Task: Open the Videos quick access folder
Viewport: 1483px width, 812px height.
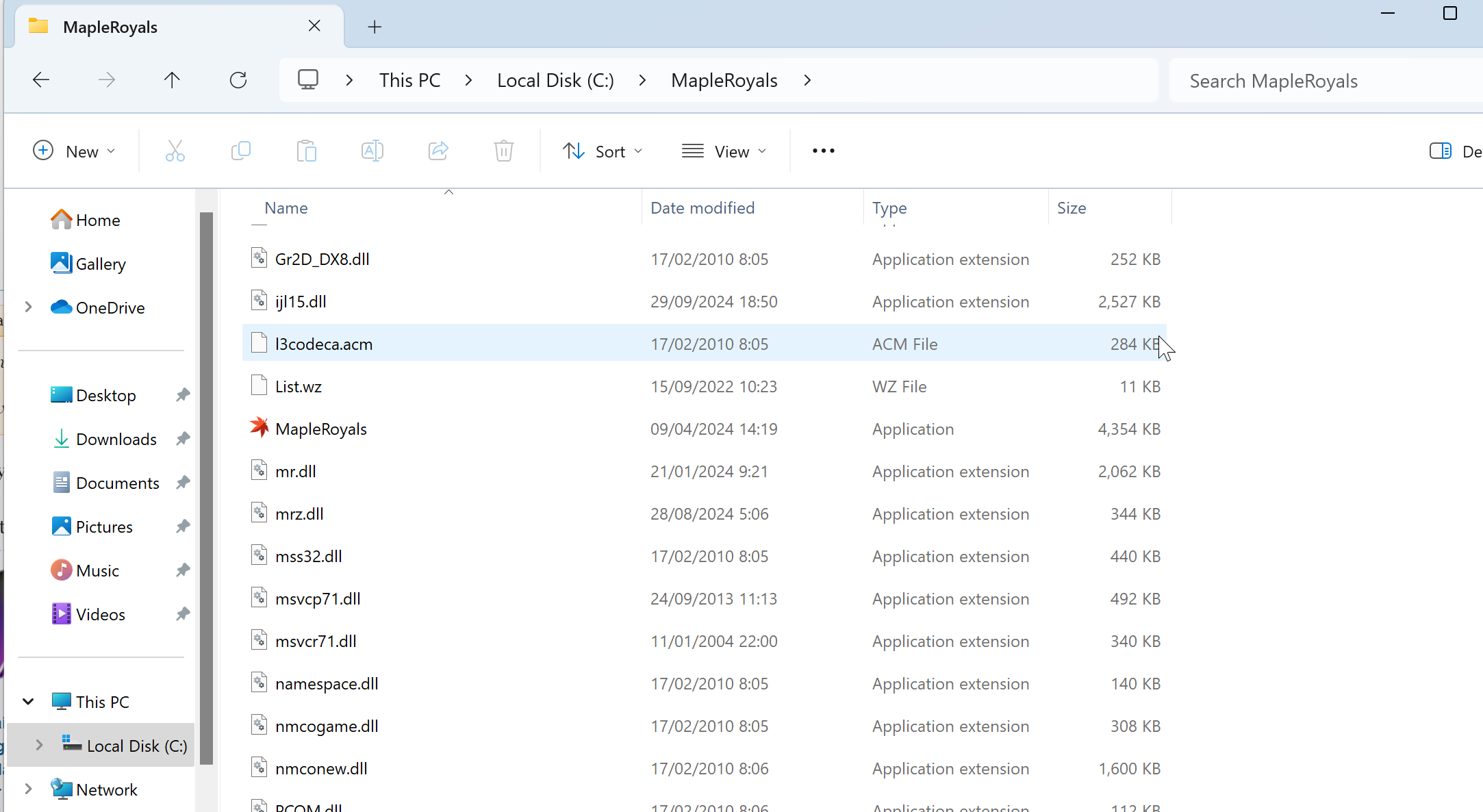Action: [88, 614]
